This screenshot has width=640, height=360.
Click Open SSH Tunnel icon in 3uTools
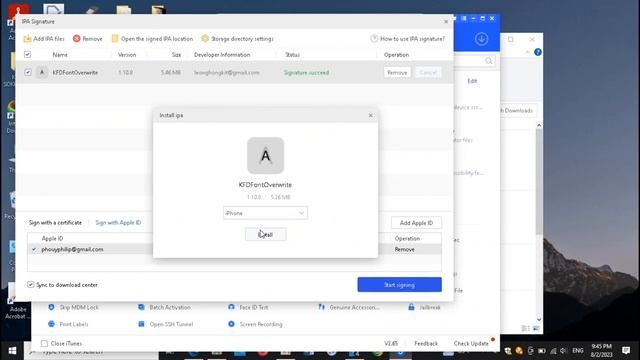pos(141,324)
